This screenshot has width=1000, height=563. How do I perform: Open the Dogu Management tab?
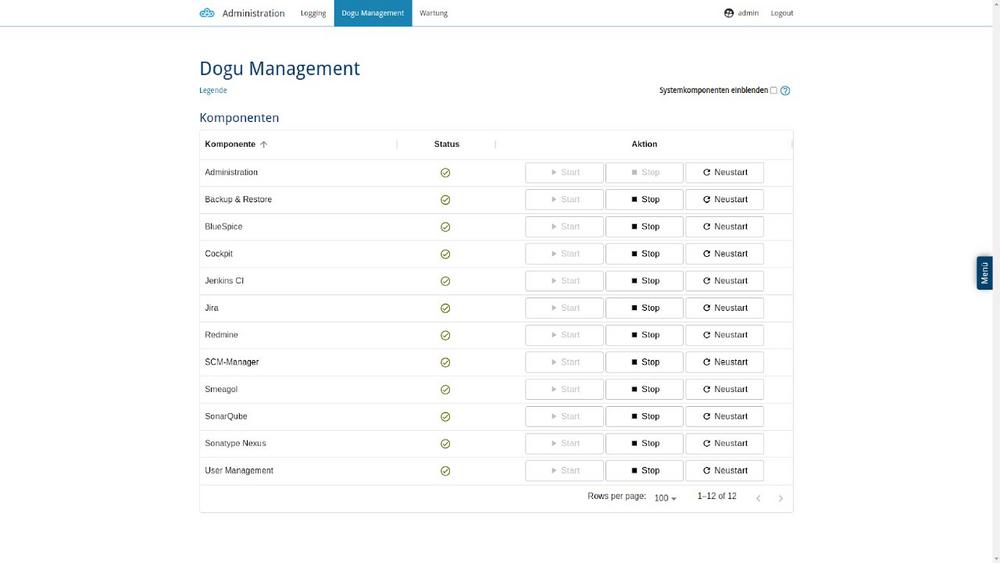372,13
